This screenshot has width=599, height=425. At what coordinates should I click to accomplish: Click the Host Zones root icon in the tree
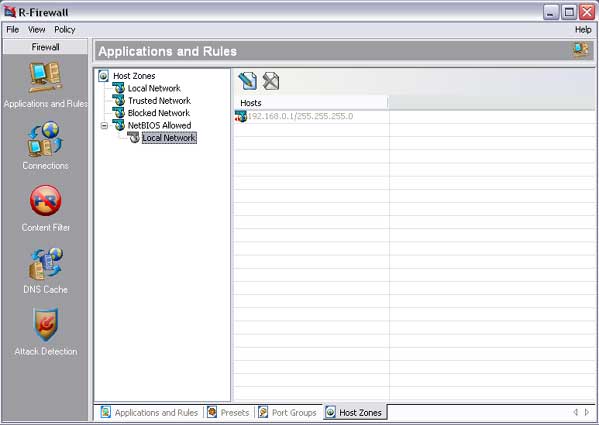pyautogui.click(x=104, y=76)
